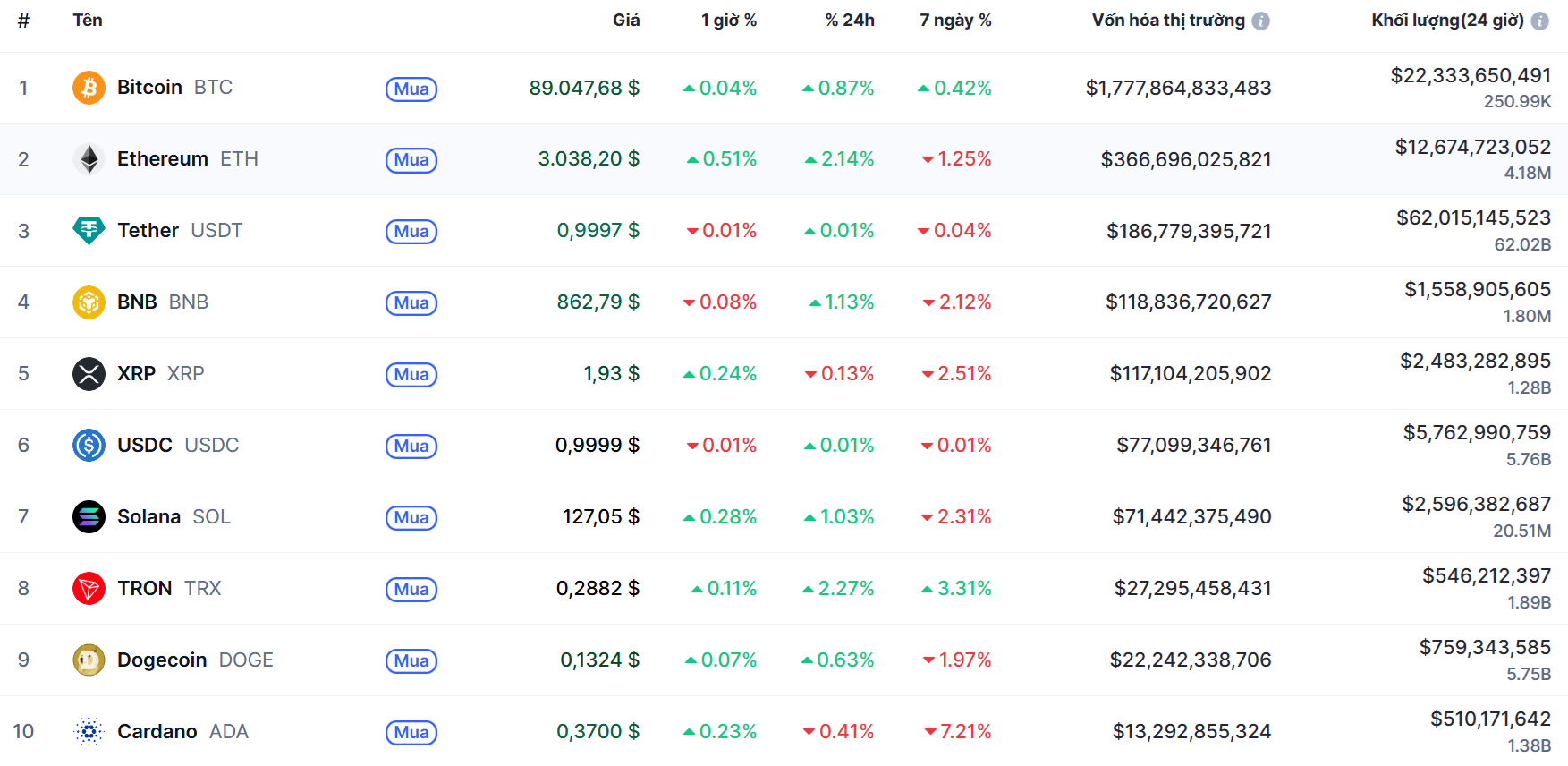Click the Ethereum coin logo

pos(89,159)
